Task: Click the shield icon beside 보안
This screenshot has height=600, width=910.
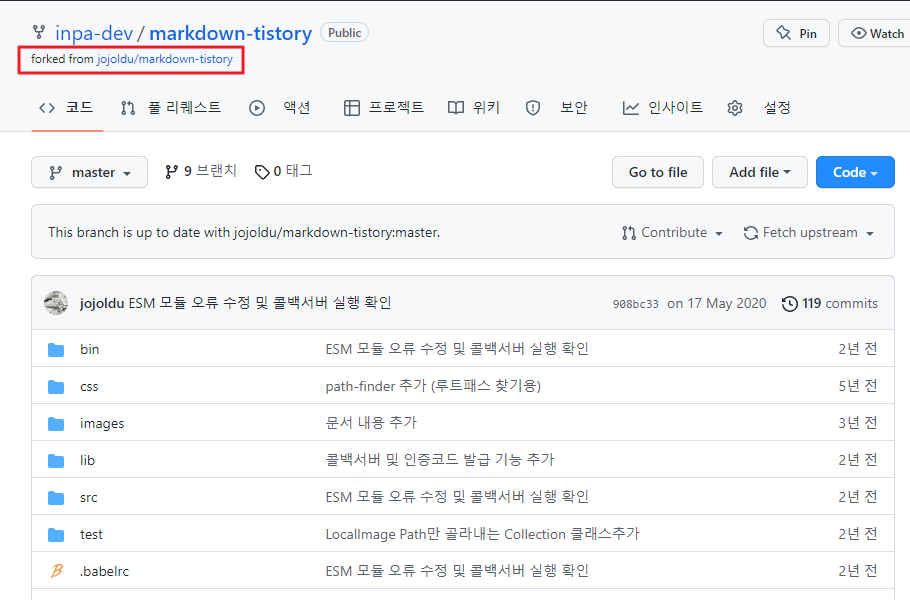Action: coord(533,108)
